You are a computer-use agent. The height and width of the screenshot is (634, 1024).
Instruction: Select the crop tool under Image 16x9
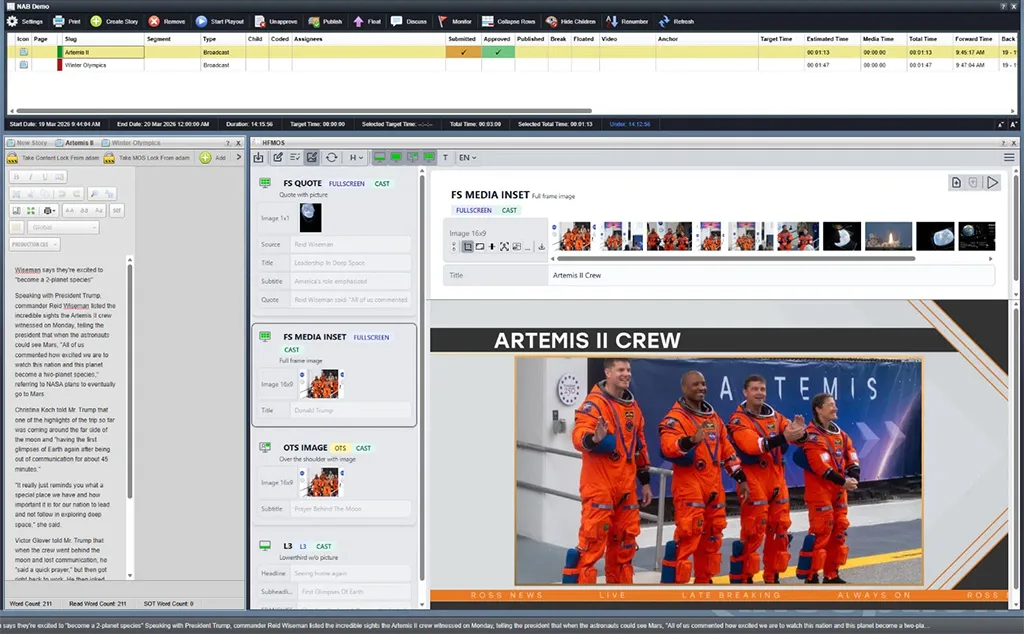[467, 246]
